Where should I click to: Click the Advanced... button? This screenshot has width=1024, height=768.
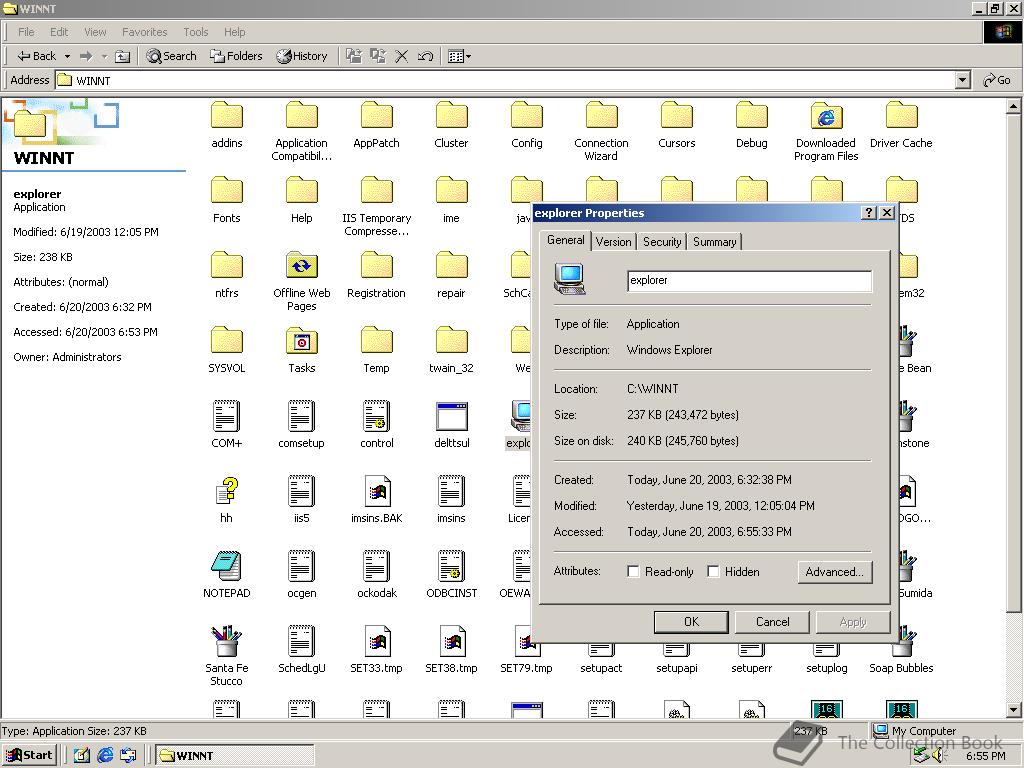835,572
